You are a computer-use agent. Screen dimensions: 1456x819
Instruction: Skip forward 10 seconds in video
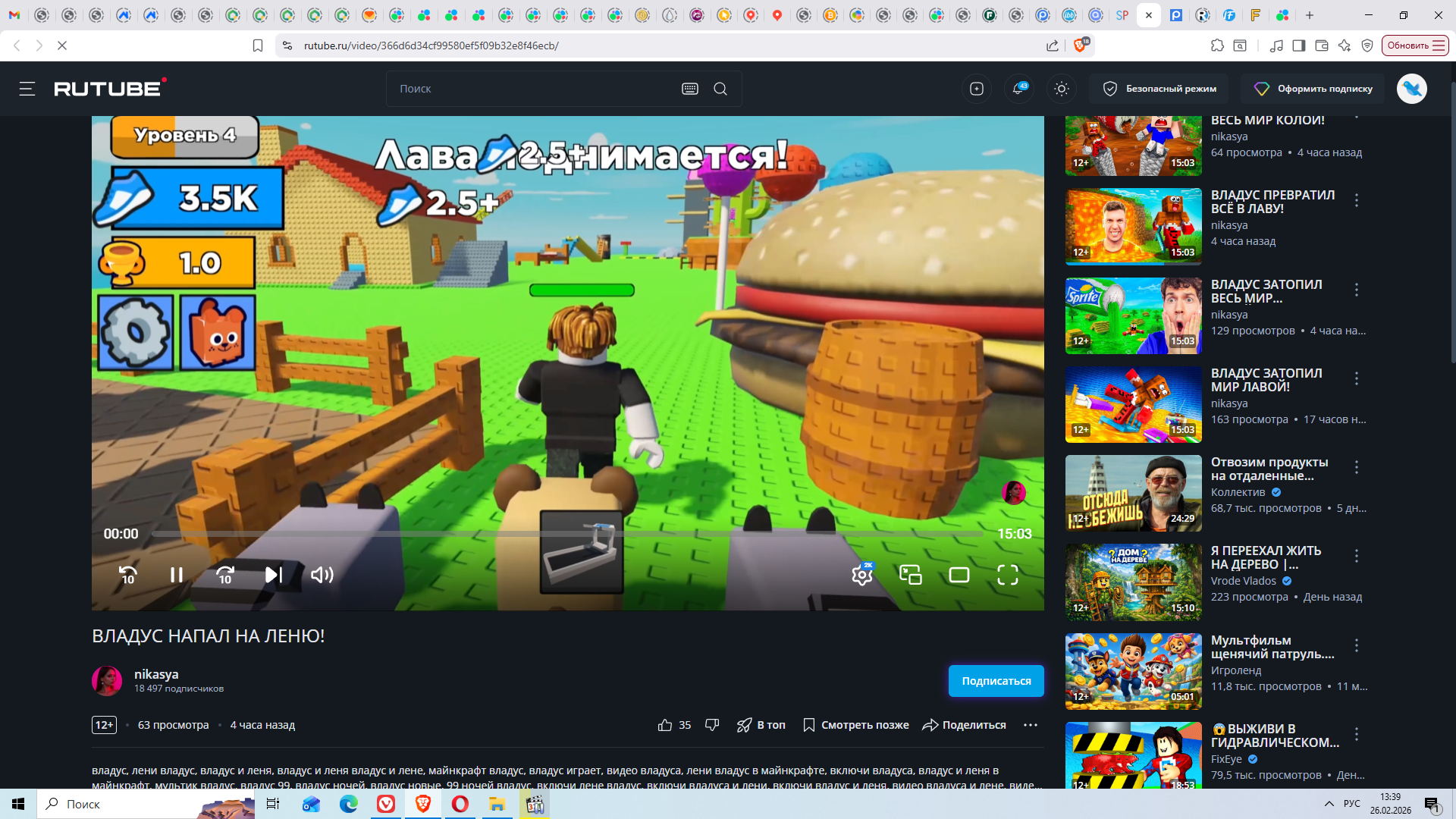[225, 576]
